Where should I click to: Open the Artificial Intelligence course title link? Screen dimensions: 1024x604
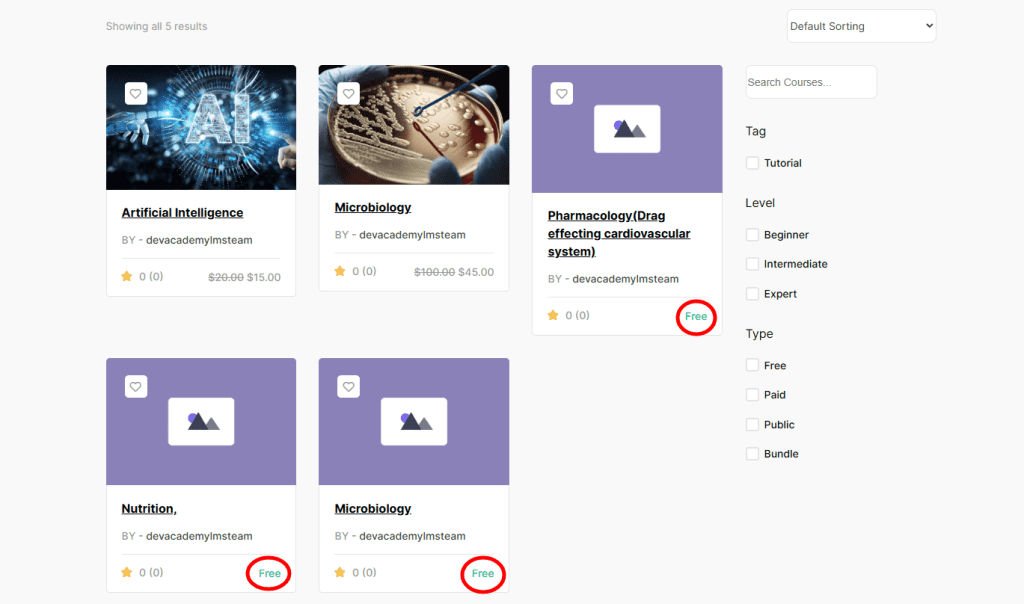pos(182,213)
